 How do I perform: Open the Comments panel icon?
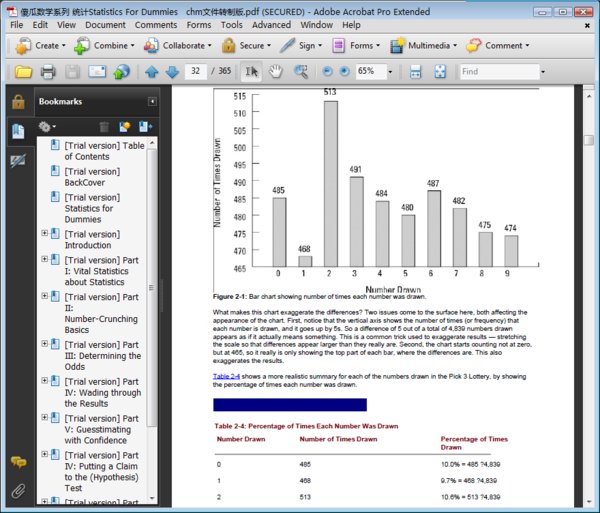(x=18, y=462)
